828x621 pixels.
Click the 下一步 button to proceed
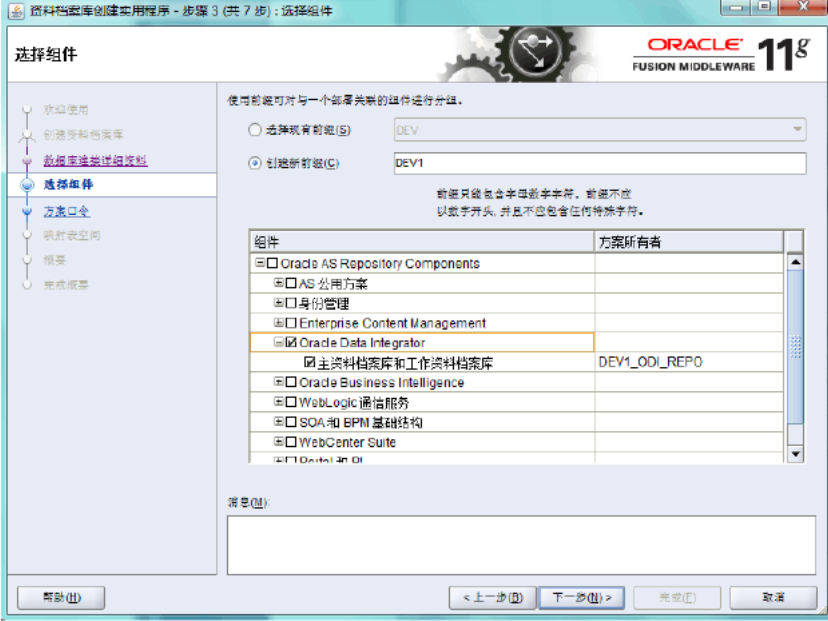(581, 597)
